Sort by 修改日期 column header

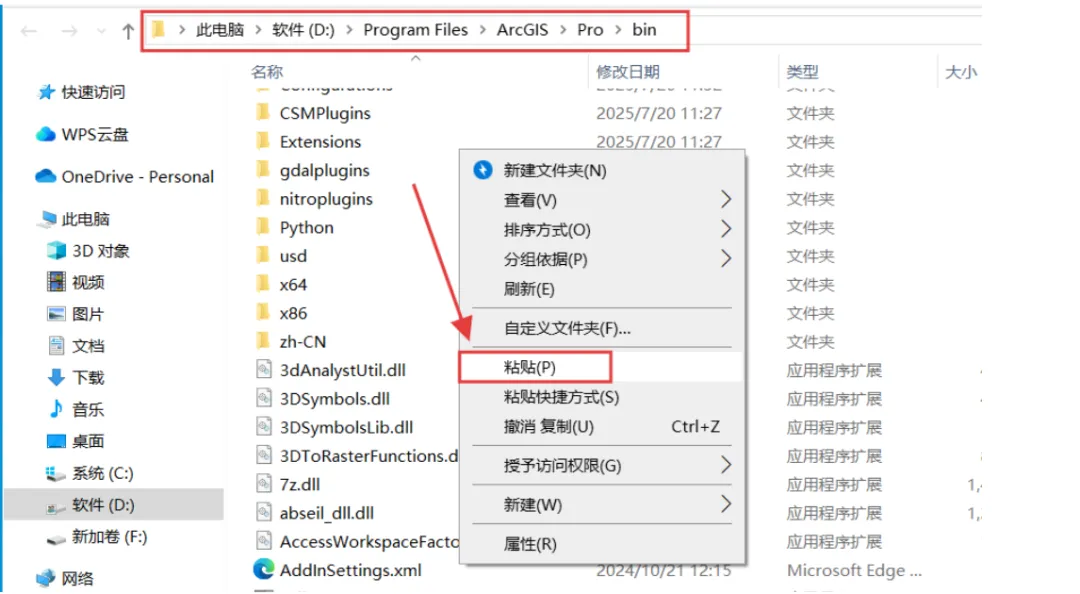[627, 72]
